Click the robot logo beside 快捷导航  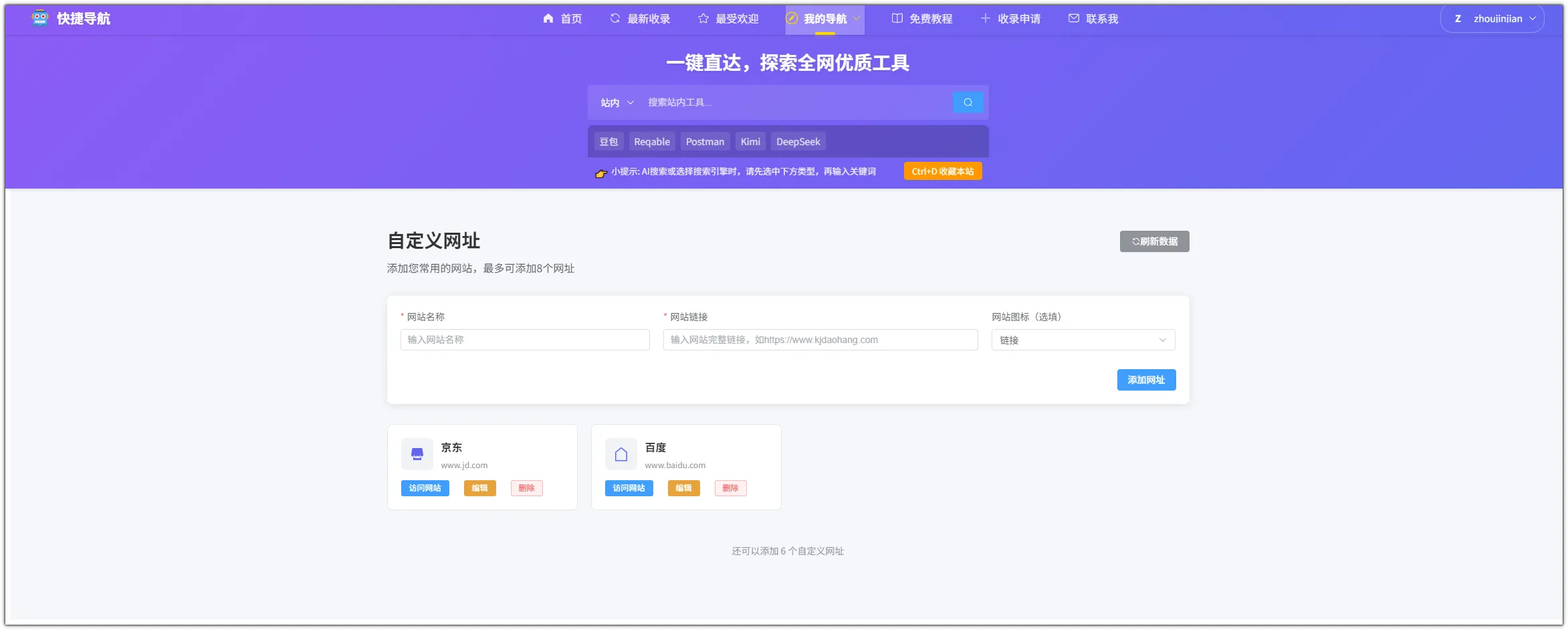point(39,18)
